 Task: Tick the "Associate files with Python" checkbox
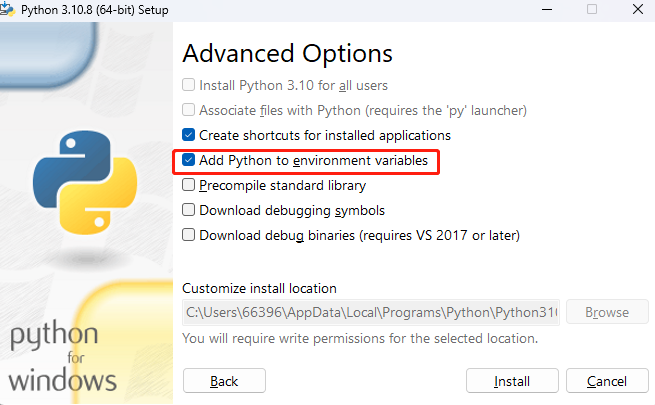click(189, 110)
